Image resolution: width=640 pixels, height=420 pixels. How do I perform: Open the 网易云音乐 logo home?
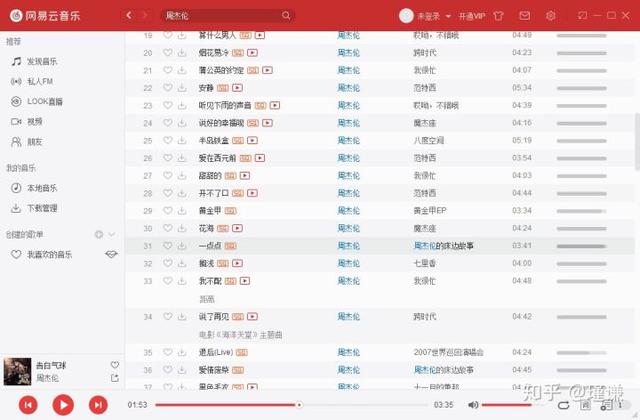[x=45, y=16]
